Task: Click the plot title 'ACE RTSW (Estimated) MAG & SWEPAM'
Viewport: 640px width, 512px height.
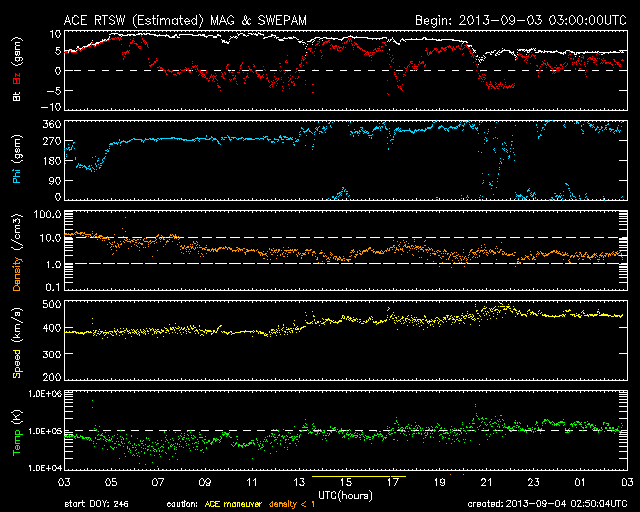Action: pyautogui.click(x=185, y=20)
